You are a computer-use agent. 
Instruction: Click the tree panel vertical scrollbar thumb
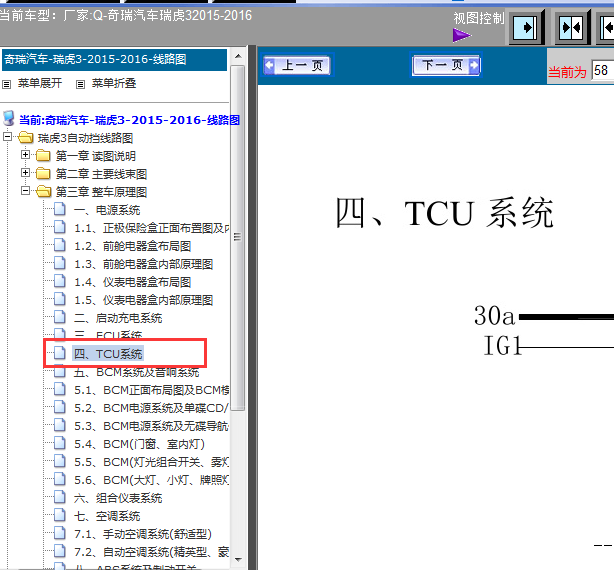[238, 238]
